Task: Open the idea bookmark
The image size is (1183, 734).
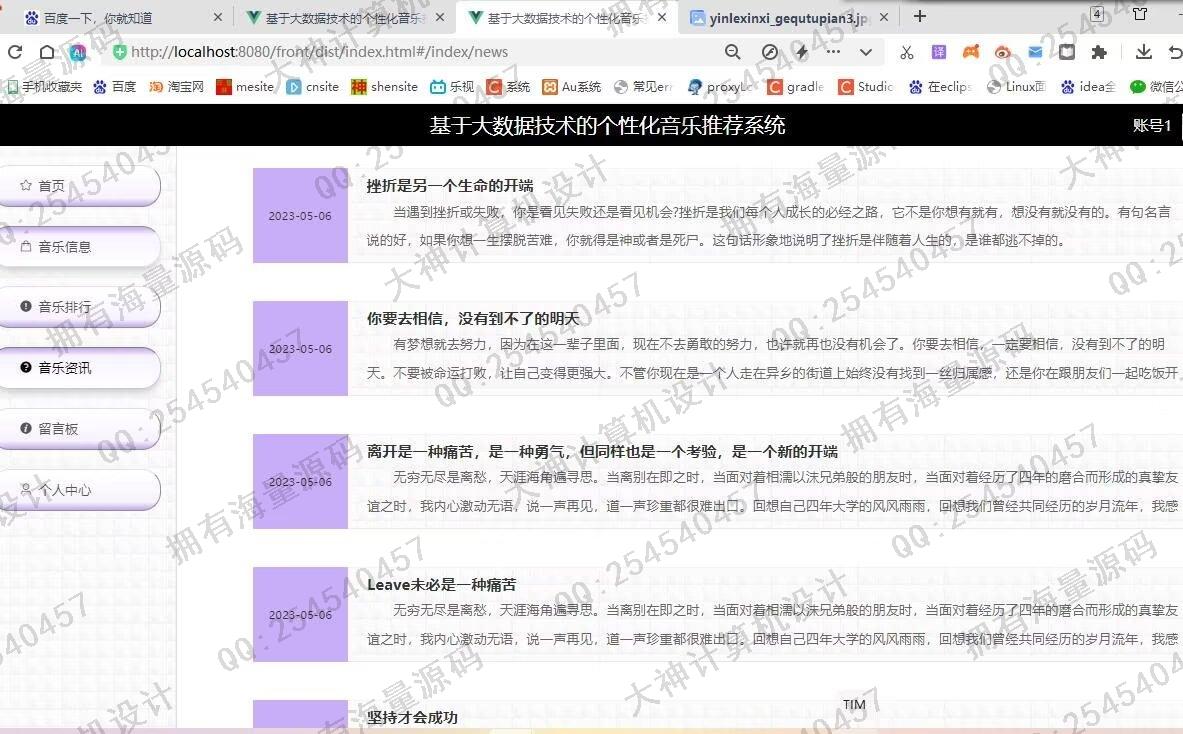Action: pos(1088,87)
